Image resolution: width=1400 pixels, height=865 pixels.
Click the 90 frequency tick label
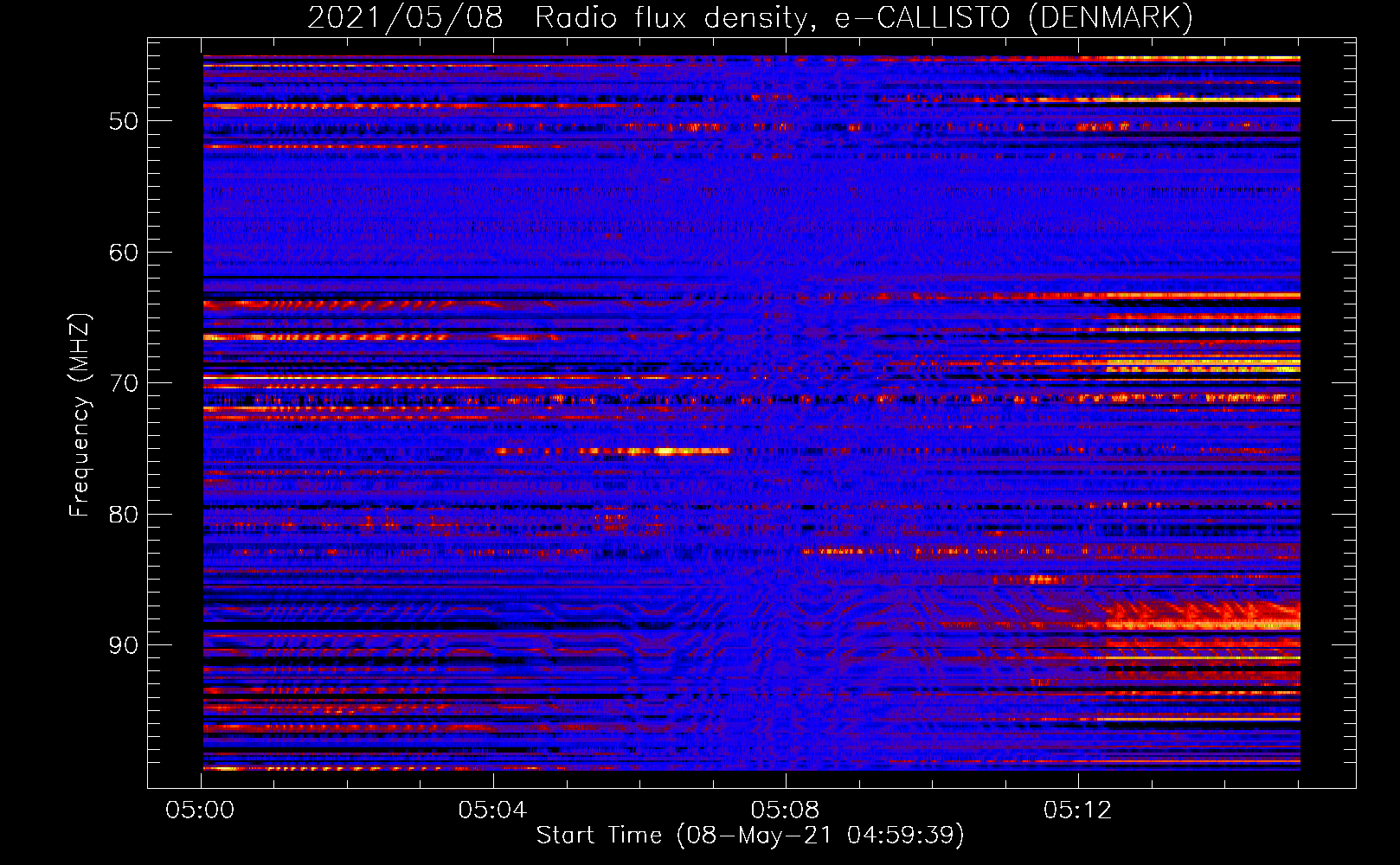pos(124,645)
